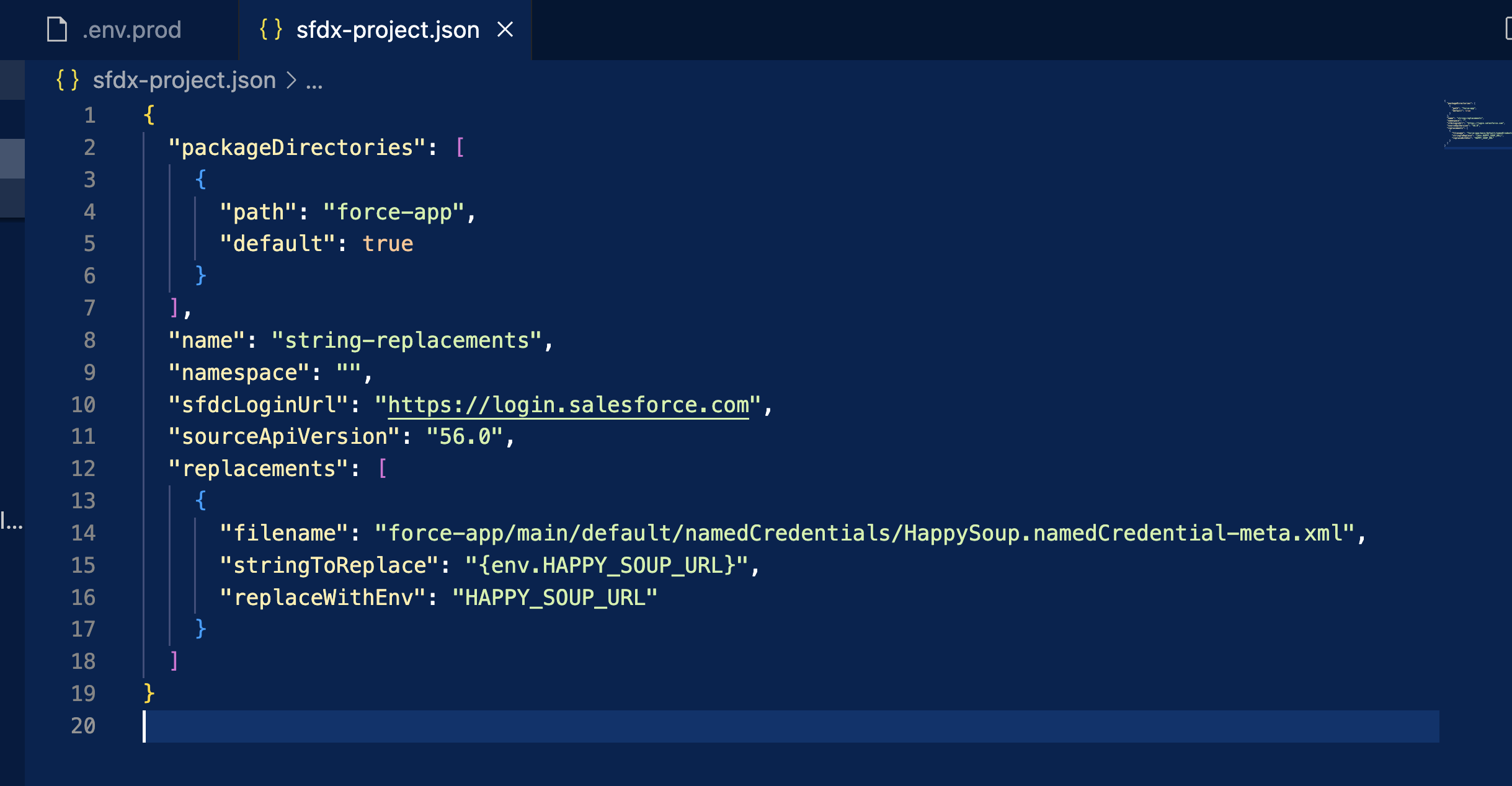Click sfdx-project.json in the breadcrumb
1512x786 pixels.
(x=184, y=80)
